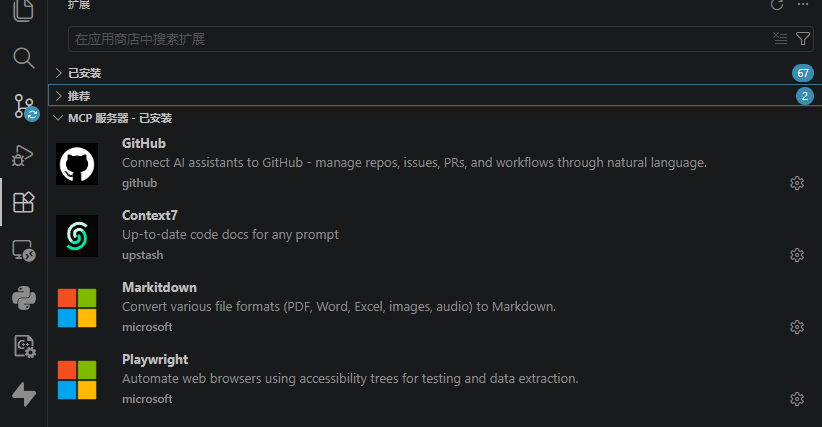The image size is (822, 427).
Task: Click the lightning bolt activity bar icon
Action: point(23,394)
